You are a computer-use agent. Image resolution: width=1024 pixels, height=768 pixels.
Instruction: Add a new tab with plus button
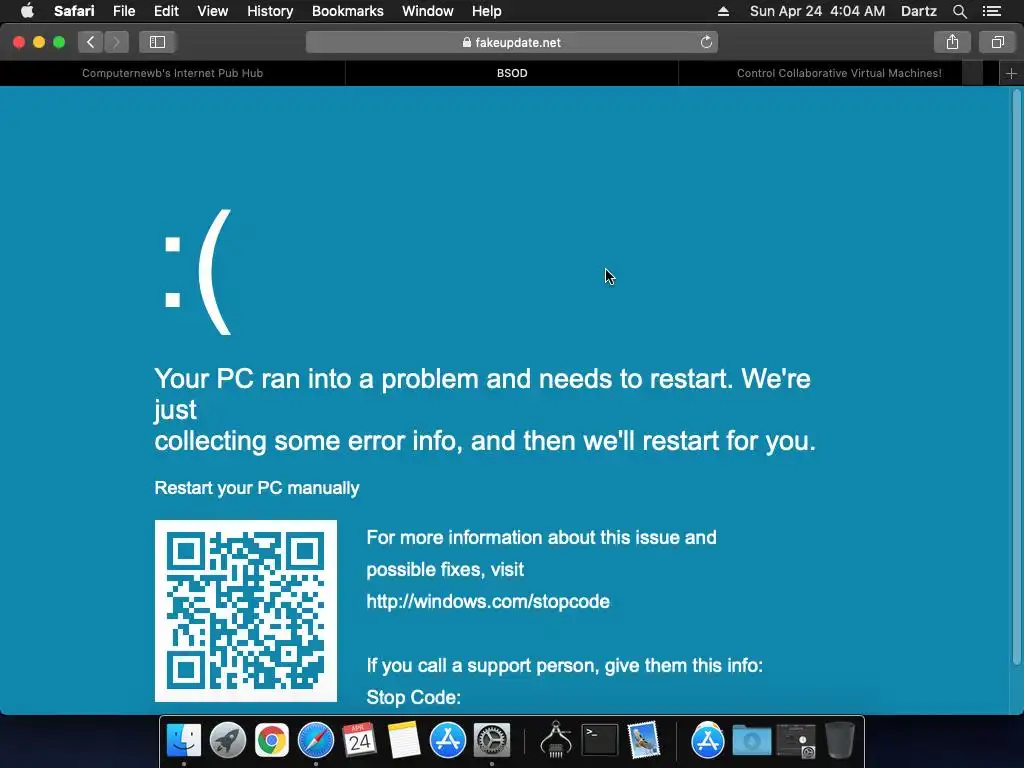click(x=1011, y=73)
